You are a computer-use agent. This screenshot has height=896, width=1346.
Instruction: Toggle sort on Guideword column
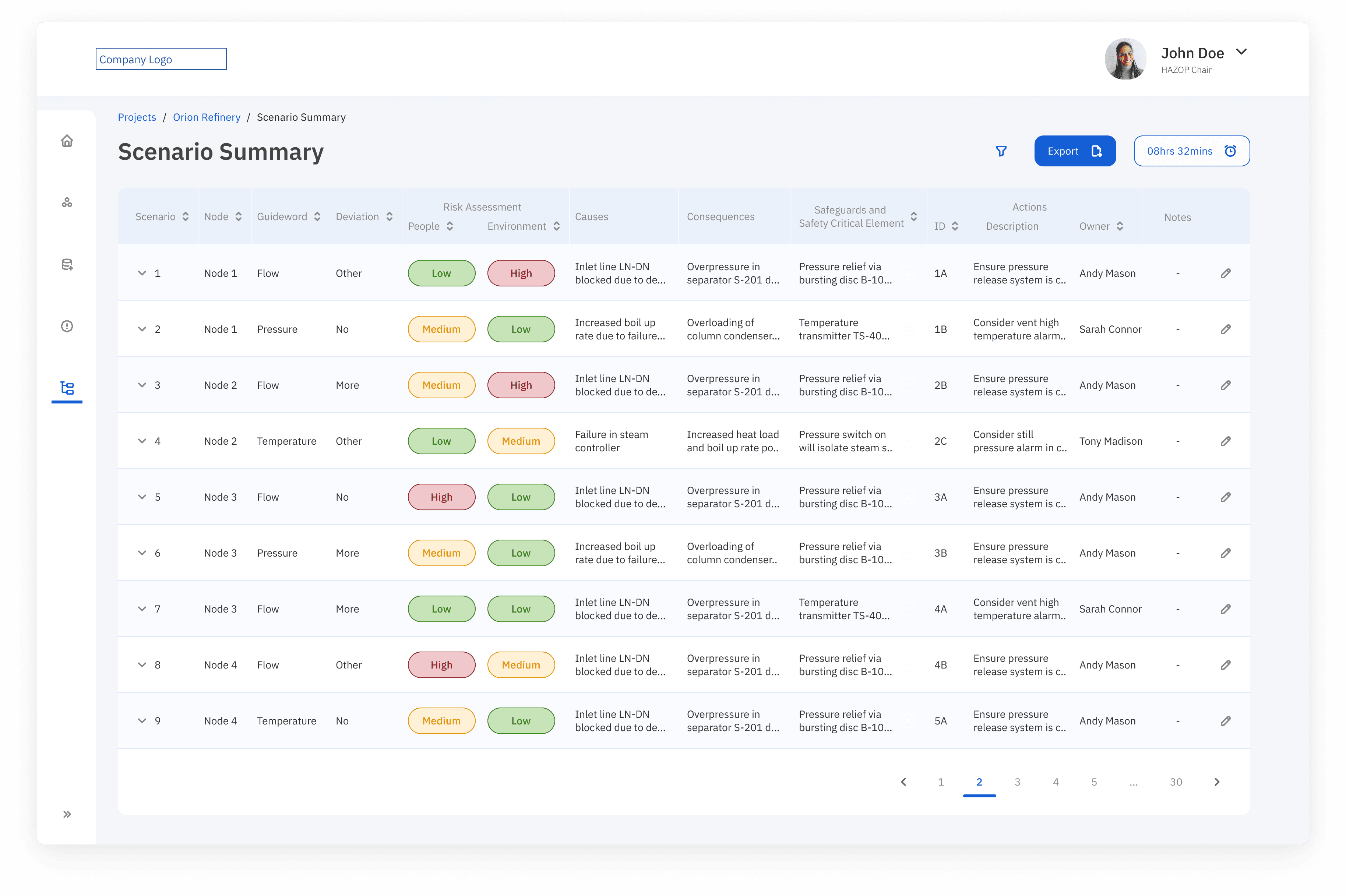[317, 216]
